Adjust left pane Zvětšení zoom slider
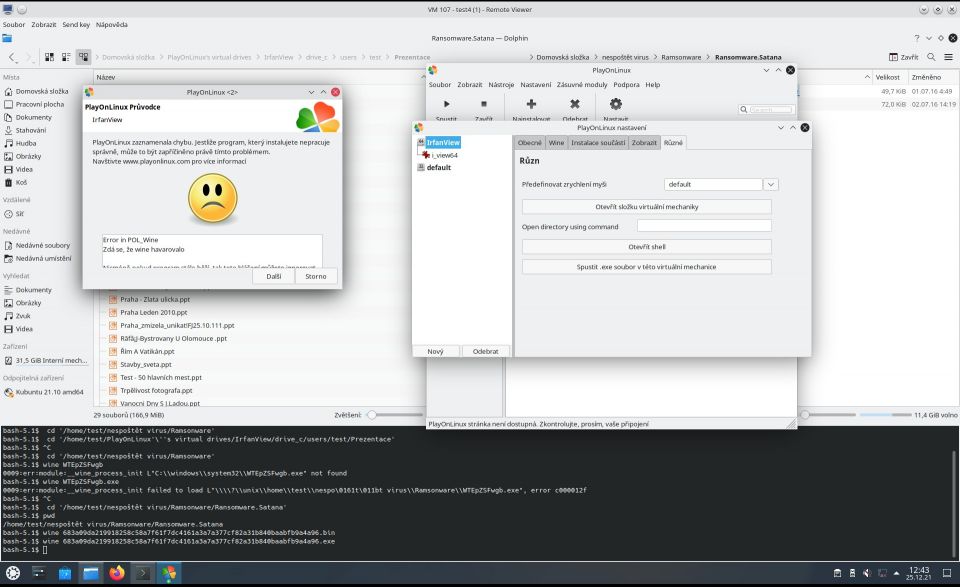This screenshot has width=960, height=587. 372,415
